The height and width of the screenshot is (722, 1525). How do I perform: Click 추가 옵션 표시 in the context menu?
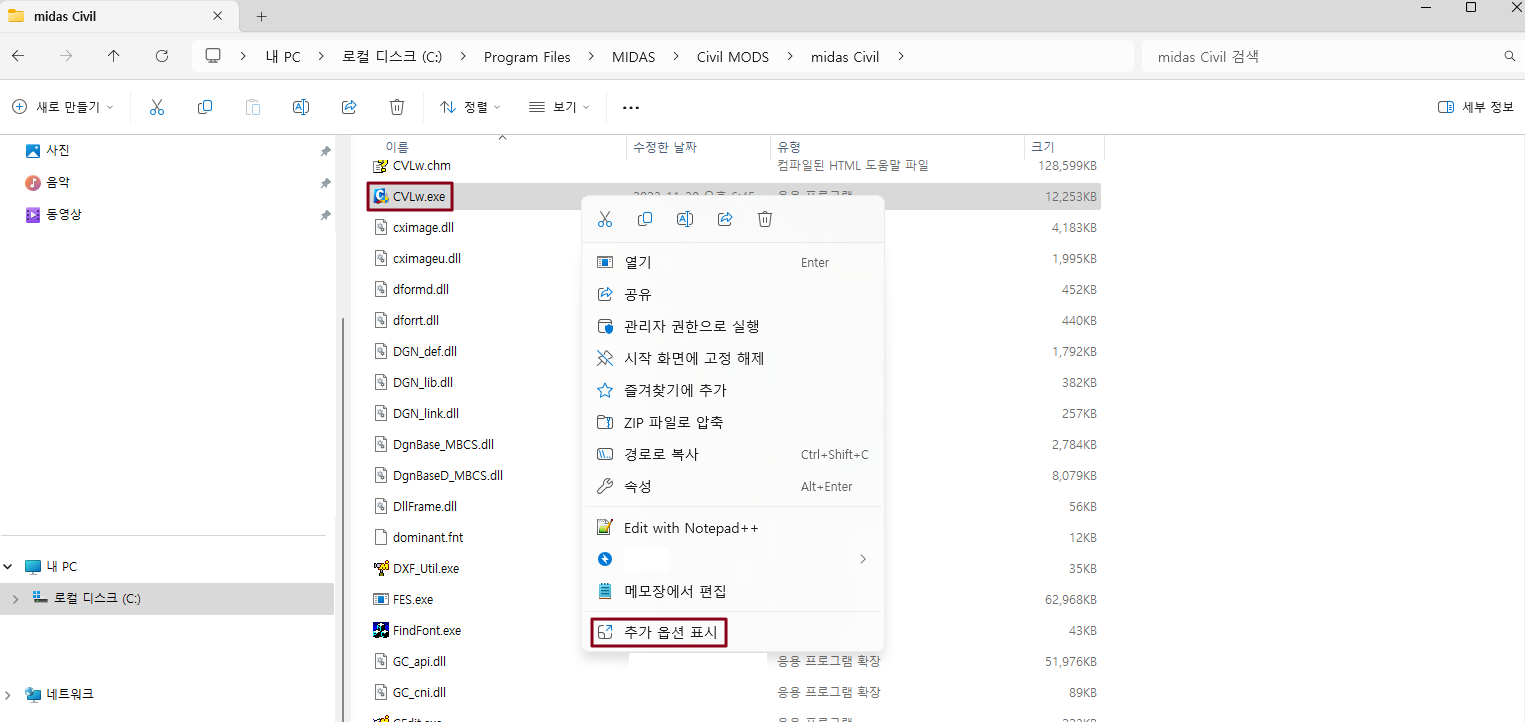point(733,632)
